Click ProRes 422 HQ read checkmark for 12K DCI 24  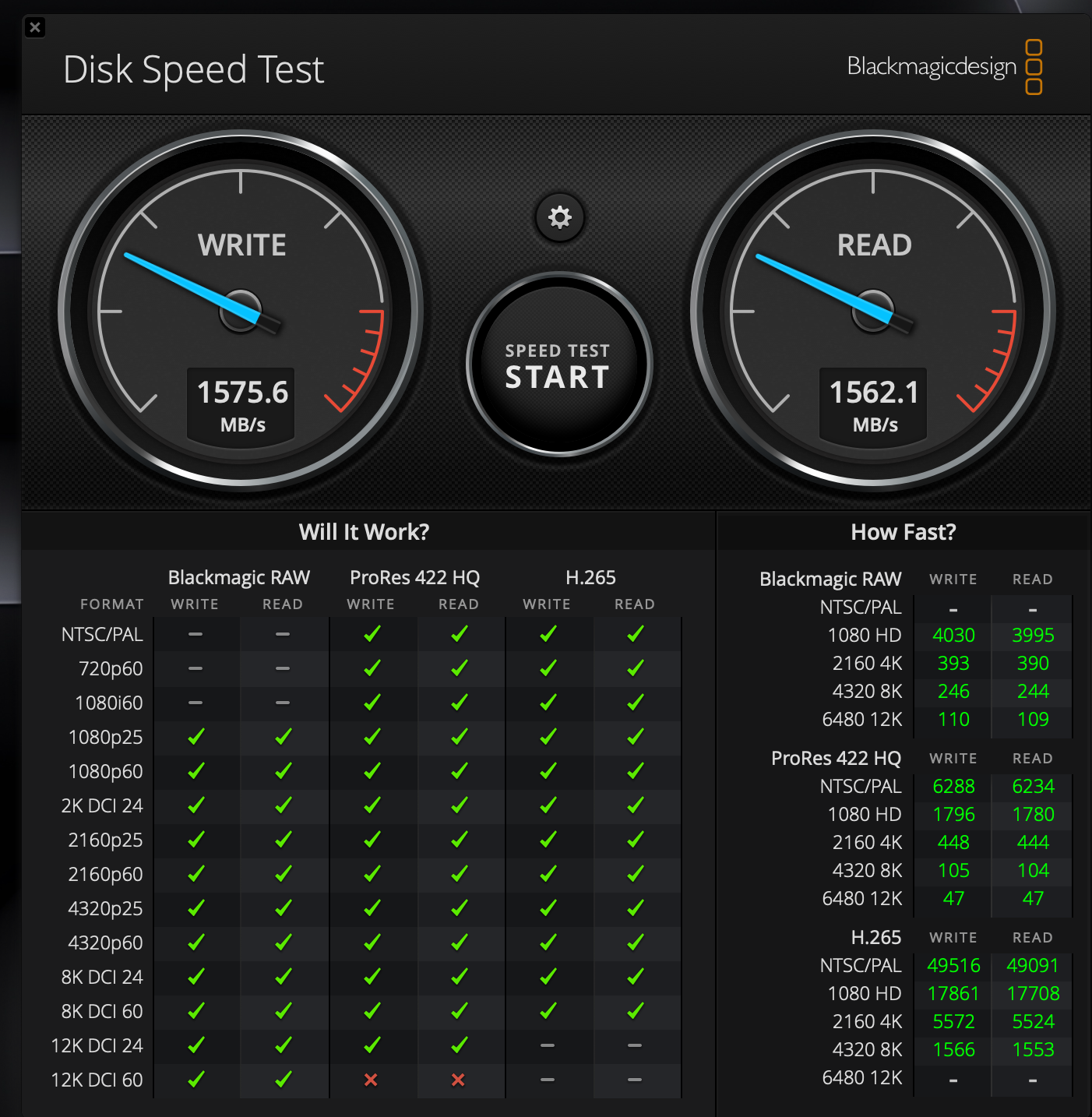460,1045
